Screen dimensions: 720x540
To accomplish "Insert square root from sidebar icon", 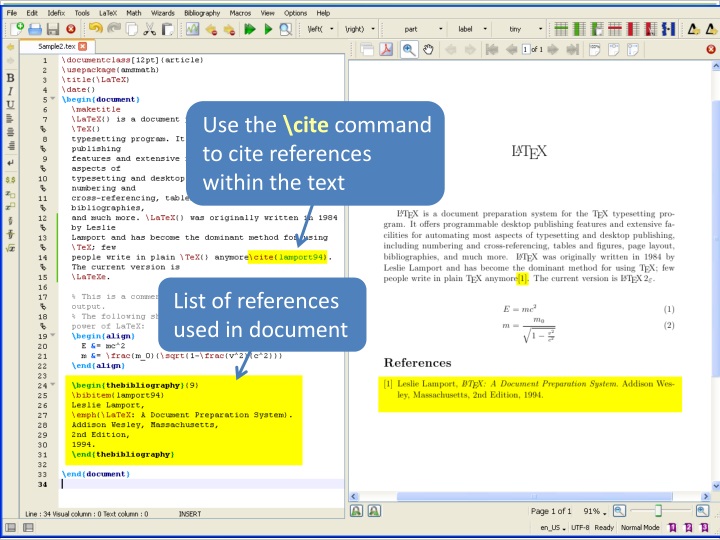I will point(10,248).
